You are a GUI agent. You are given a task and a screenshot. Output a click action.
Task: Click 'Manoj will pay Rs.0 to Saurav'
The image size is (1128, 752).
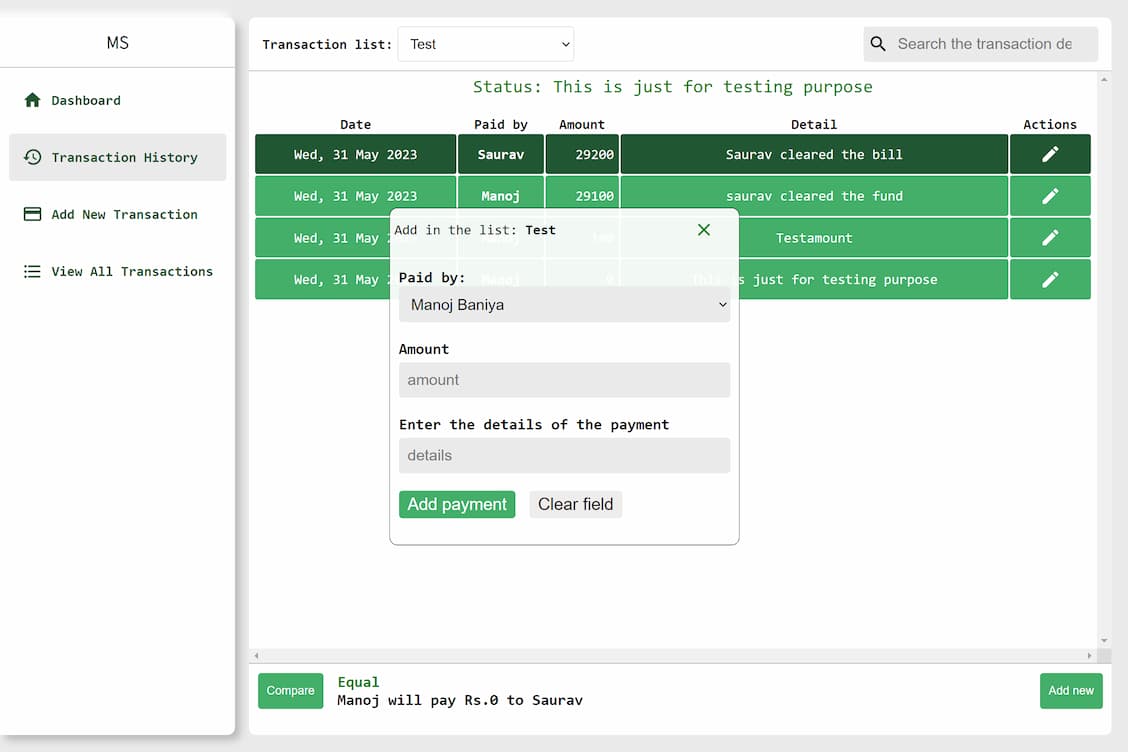460,700
